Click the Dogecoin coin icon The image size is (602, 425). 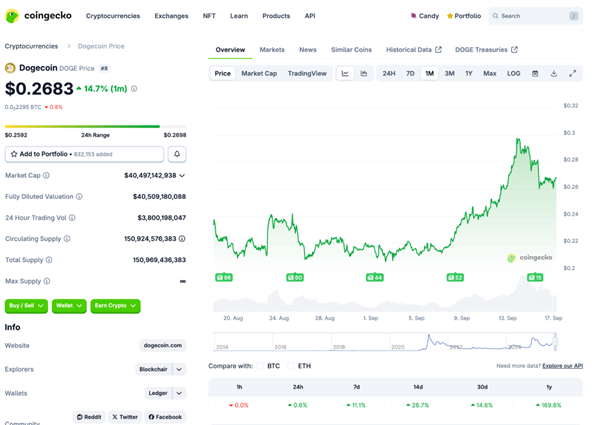(10, 68)
